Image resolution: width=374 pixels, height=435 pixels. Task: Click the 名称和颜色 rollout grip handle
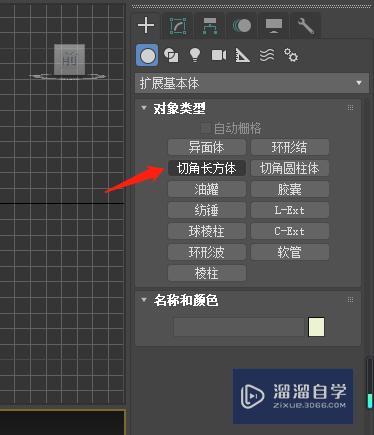pyautogui.click(x=350, y=300)
